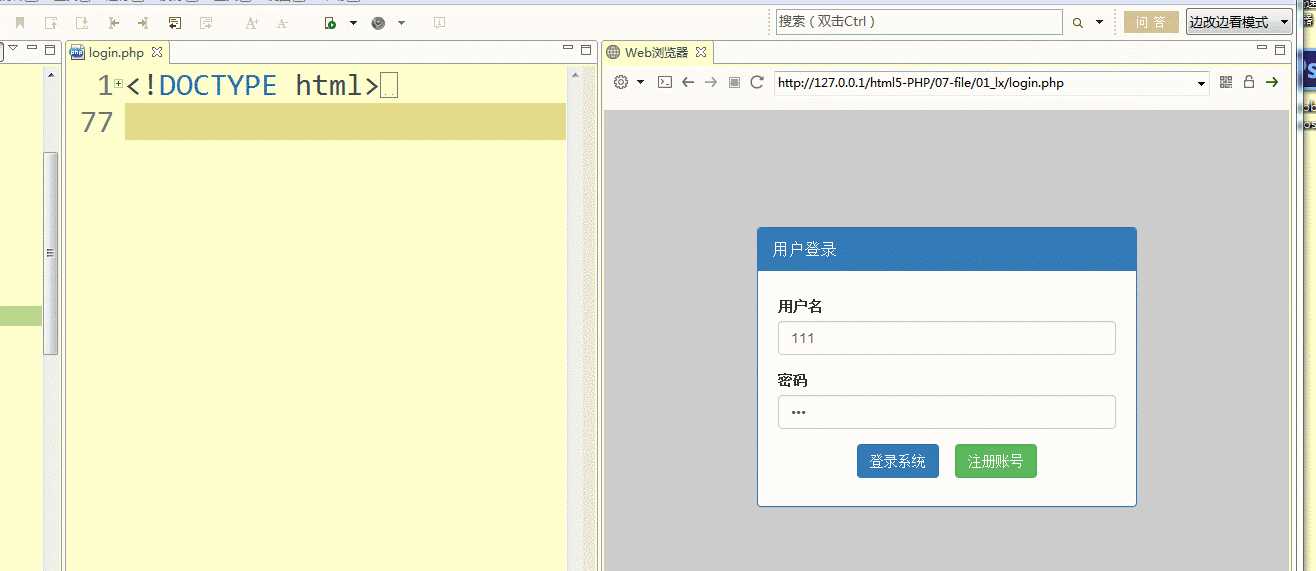Image resolution: width=1316 pixels, height=571 pixels.
Task: Decrease editor font size icon
Action: click(282, 22)
